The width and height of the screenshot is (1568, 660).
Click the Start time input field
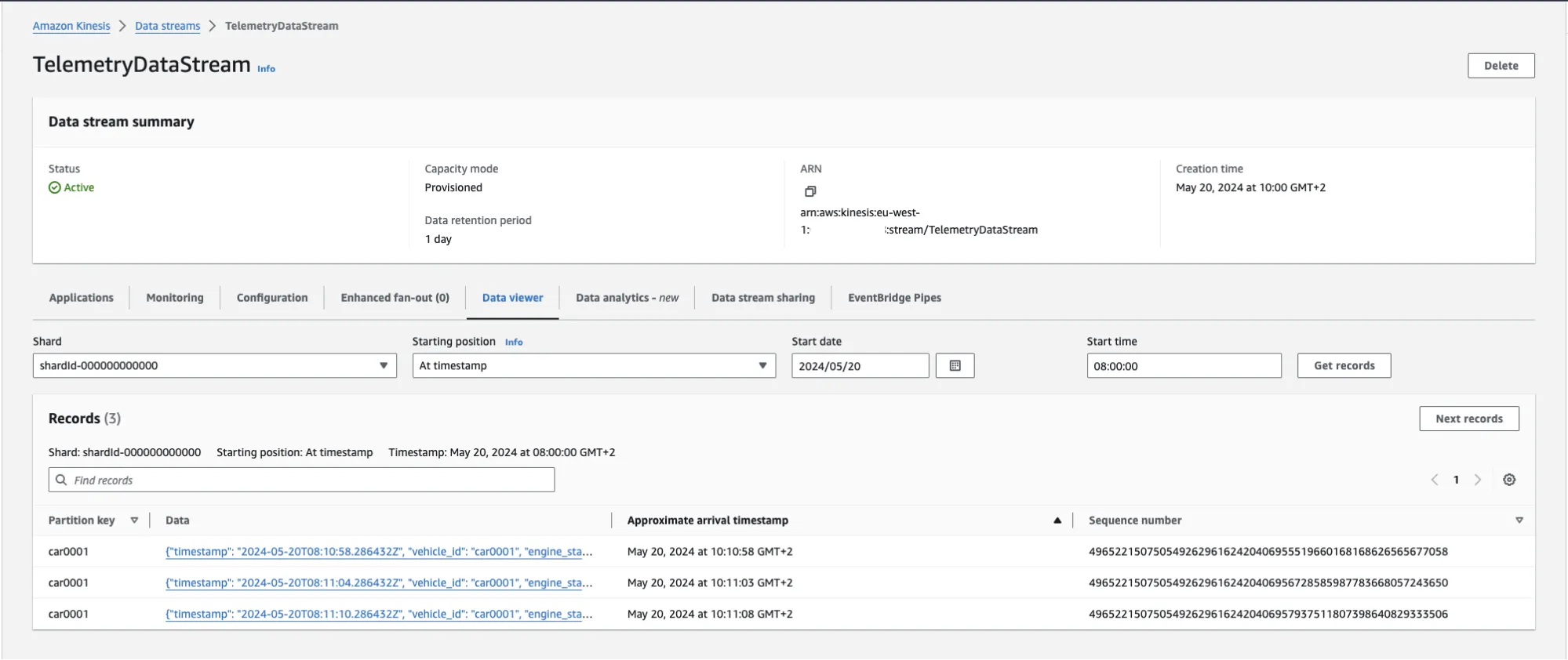click(1184, 365)
